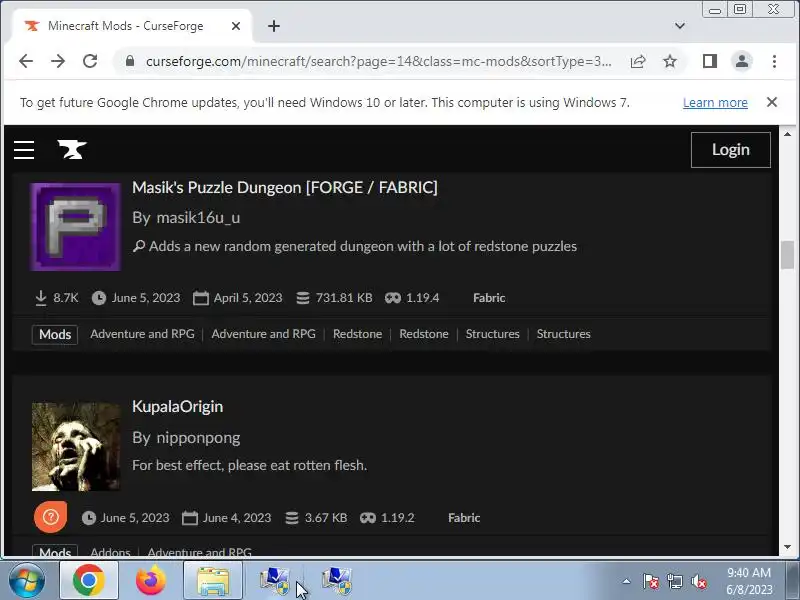Click the file size icon beside 731.81 KB

pos(303,298)
